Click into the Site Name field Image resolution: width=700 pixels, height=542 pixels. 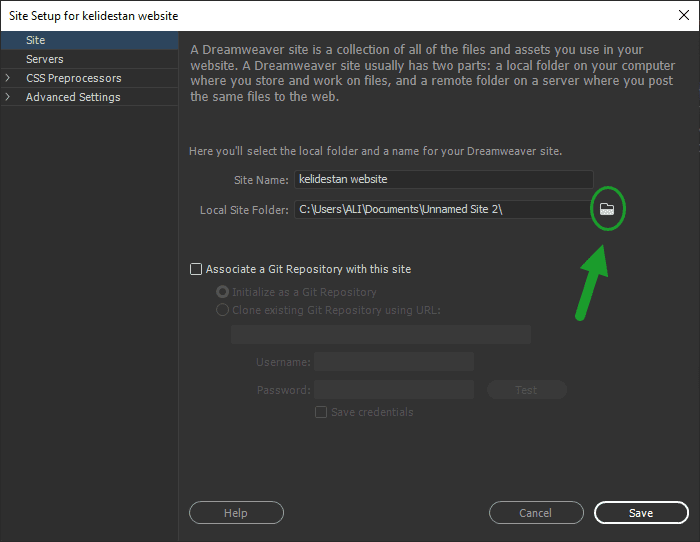[x=444, y=179]
